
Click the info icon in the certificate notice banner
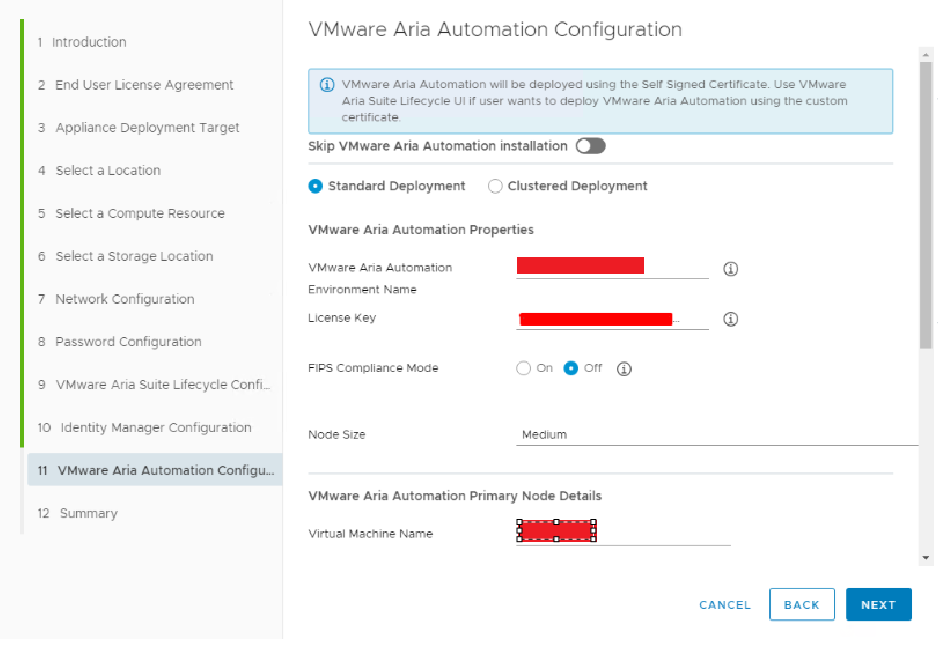click(x=327, y=84)
